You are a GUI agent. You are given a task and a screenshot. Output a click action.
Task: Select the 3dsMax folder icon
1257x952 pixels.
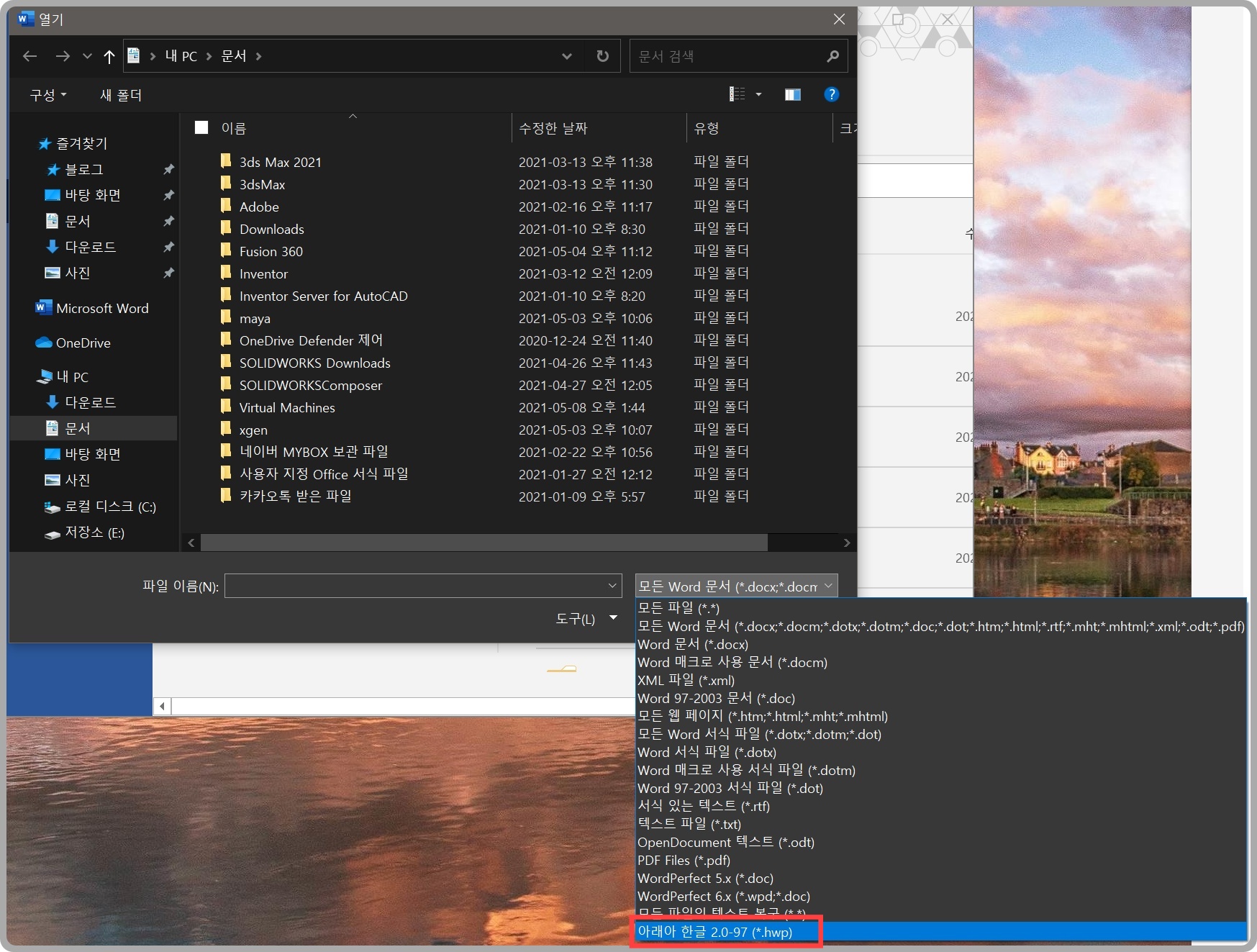[x=226, y=183]
